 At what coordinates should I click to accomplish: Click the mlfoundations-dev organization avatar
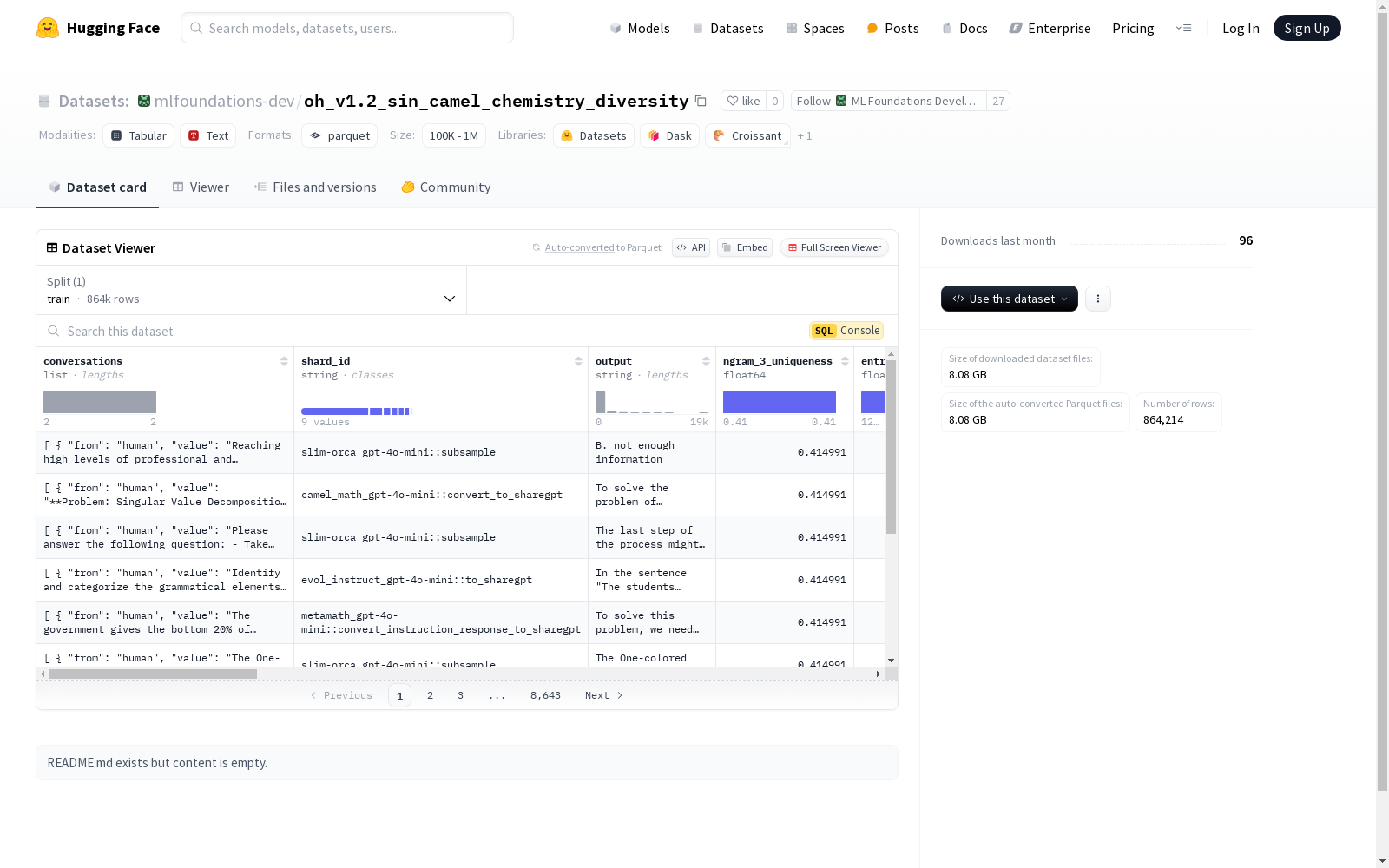click(144, 101)
